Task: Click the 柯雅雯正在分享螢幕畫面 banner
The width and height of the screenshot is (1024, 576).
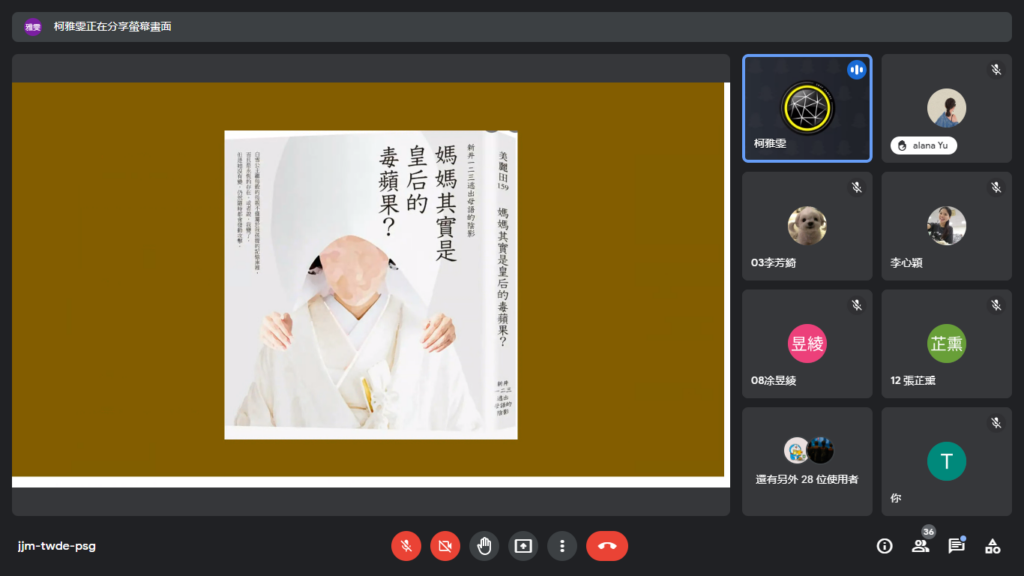Action: pos(112,27)
